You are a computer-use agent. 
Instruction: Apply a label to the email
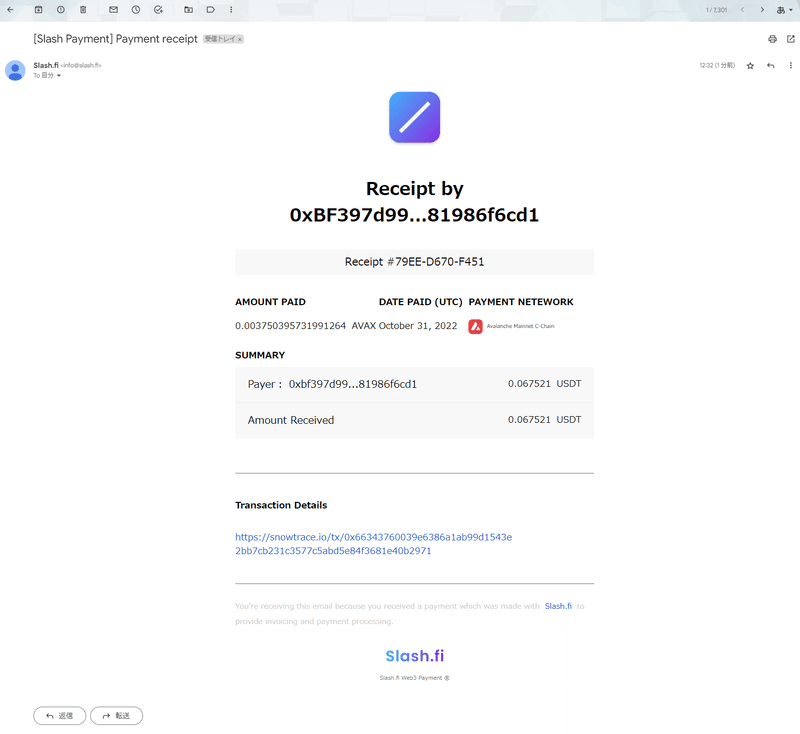point(210,10)
